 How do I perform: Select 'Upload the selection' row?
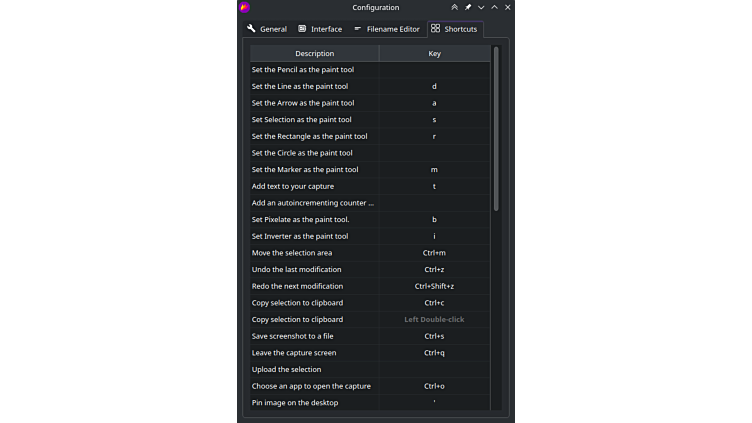[286, 370]
